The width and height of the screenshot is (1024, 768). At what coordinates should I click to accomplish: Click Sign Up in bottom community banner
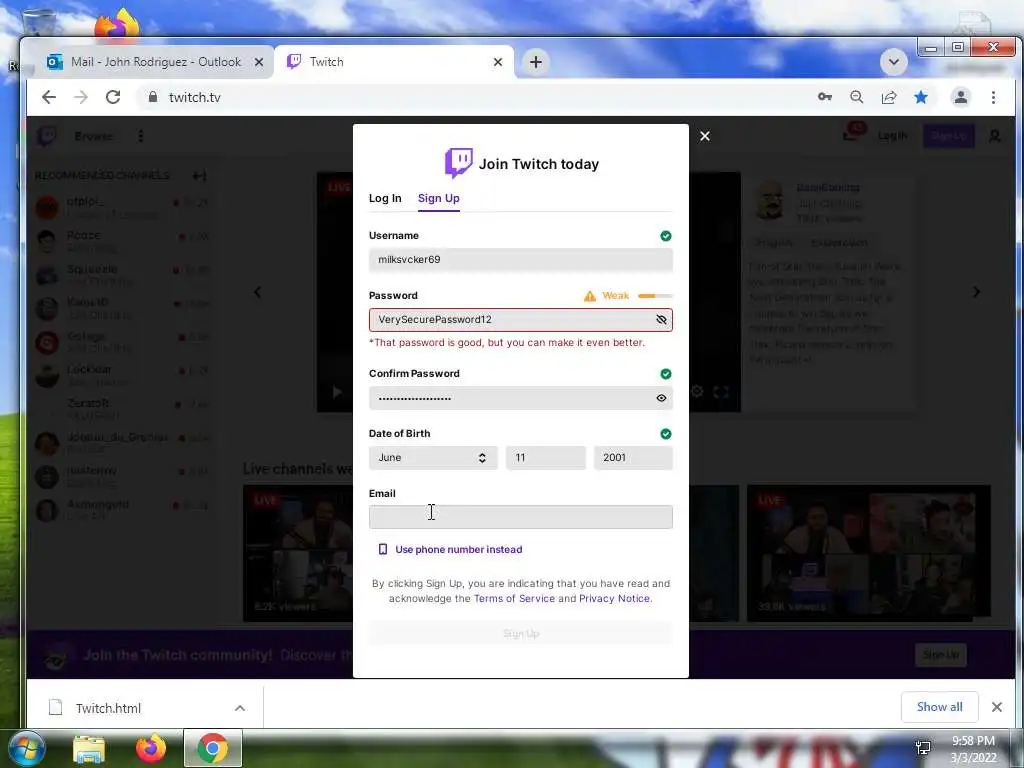tap(940, 654)
